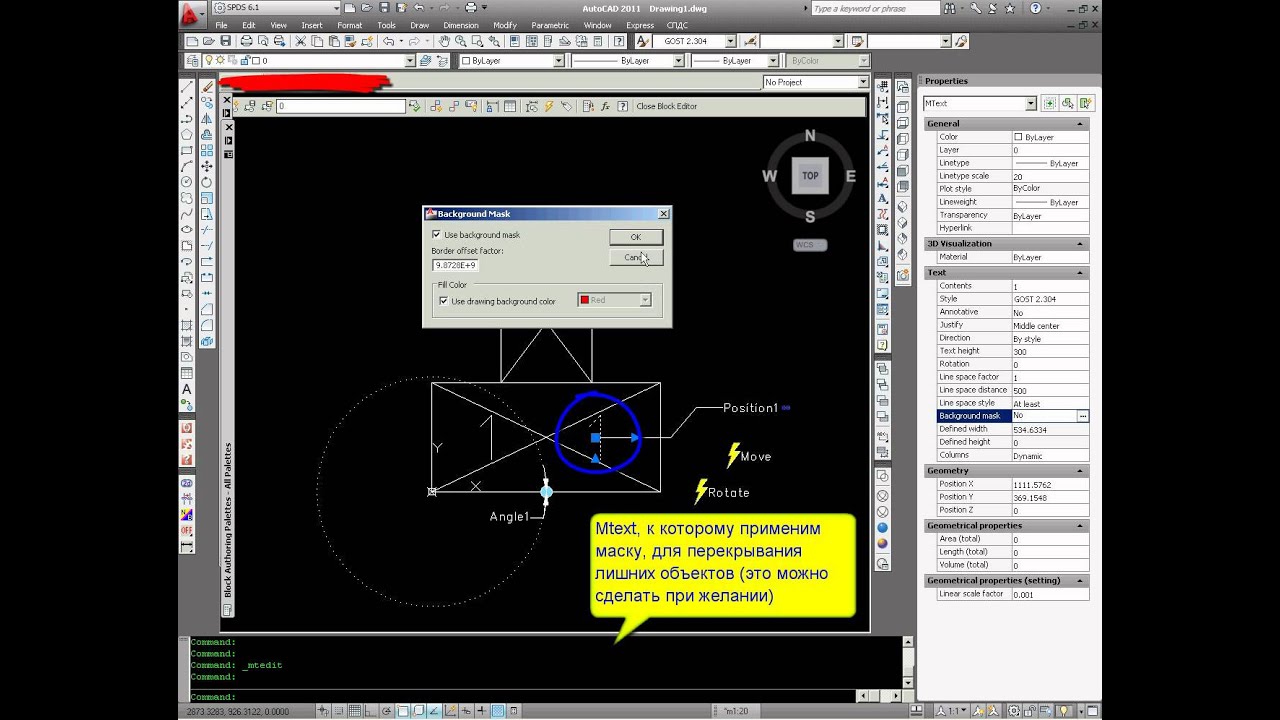
Task: Open the Parametric menu
Action: point(550,25)
